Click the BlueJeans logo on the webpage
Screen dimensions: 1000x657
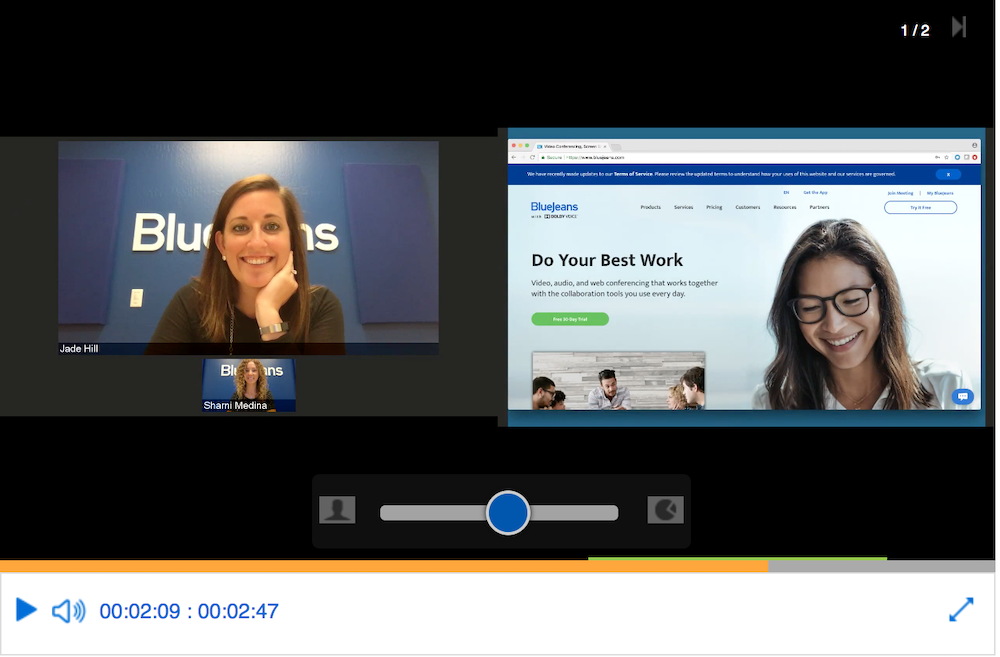pyautogui.click(x=554, y=208)
